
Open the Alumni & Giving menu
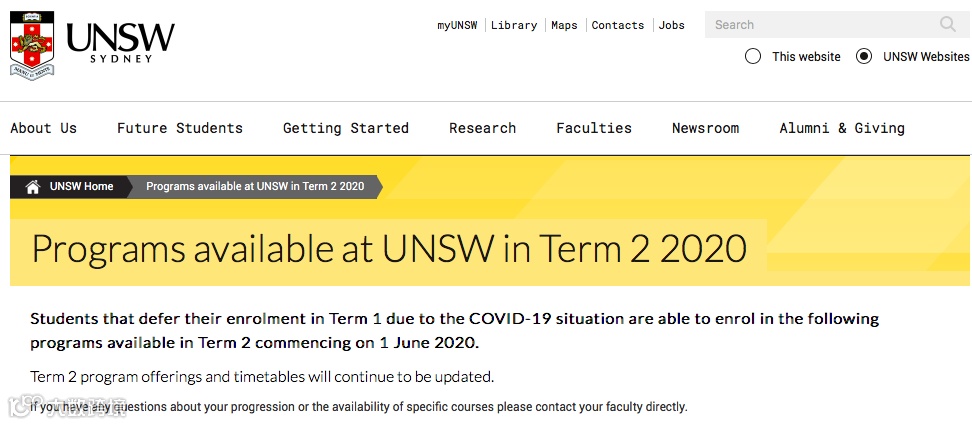(x=842, y=128)
